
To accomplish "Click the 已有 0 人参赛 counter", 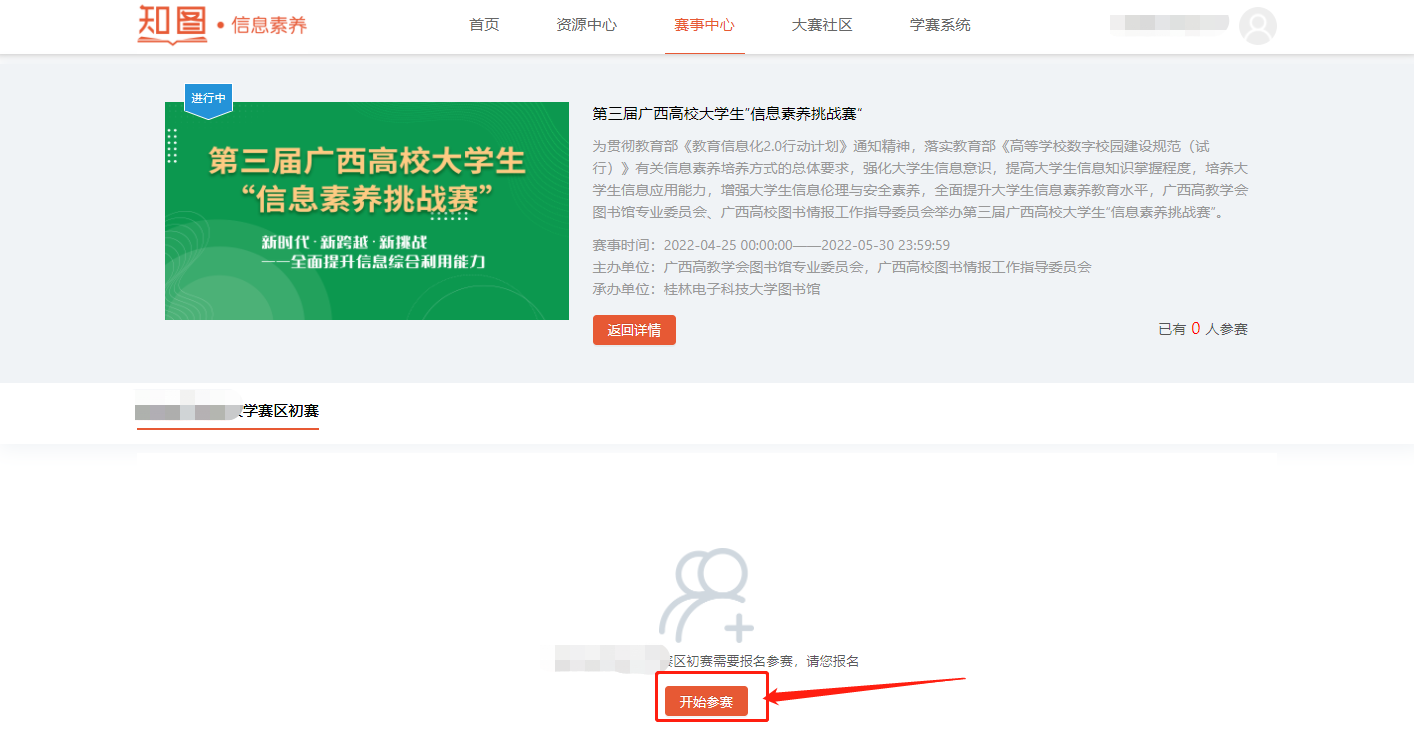I will [x=1202, y=329].
